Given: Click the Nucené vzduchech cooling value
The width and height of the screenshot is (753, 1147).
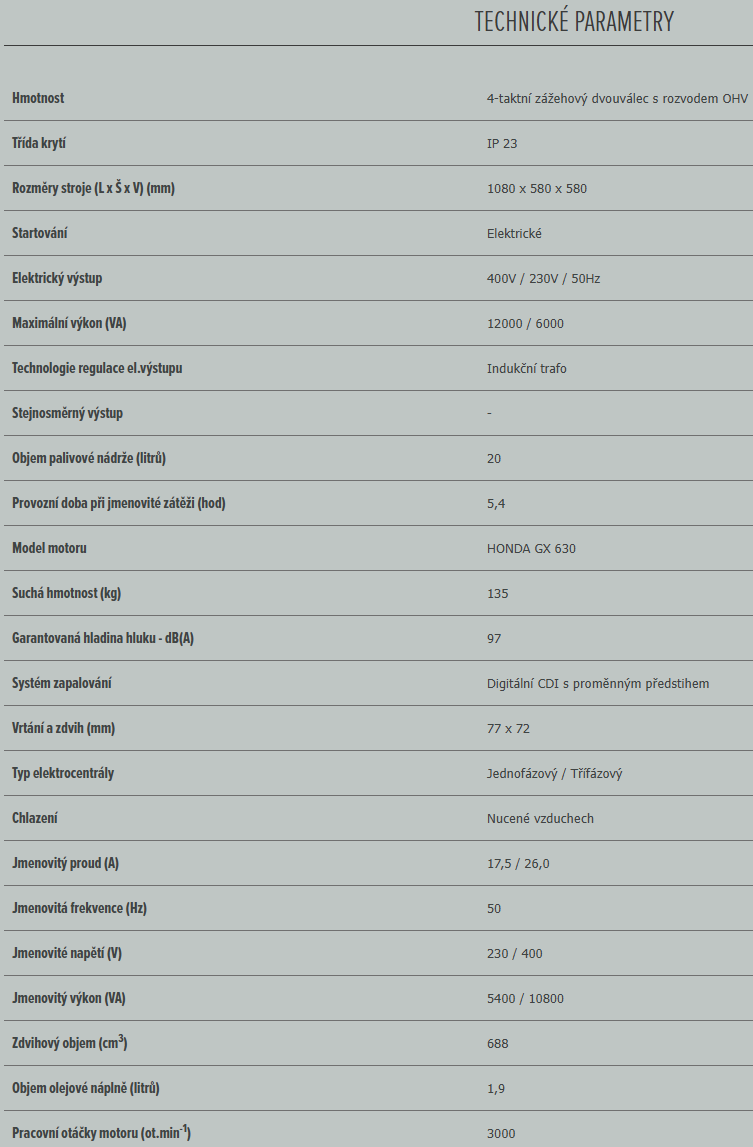Looking at the screenshot, I should tap(540, 819).
